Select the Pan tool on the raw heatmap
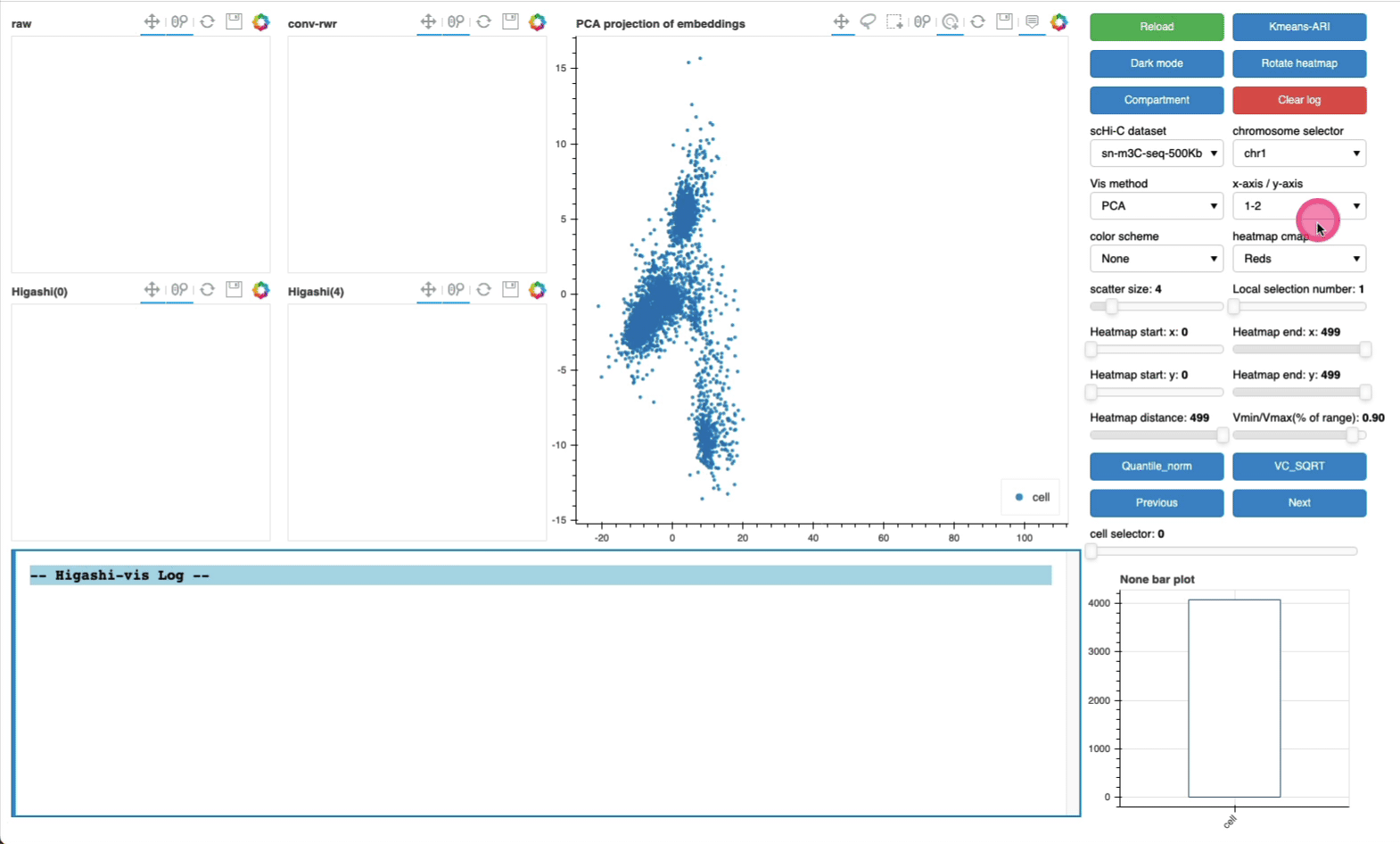This screenshot has height=844, width=1400. click(152, 21)
